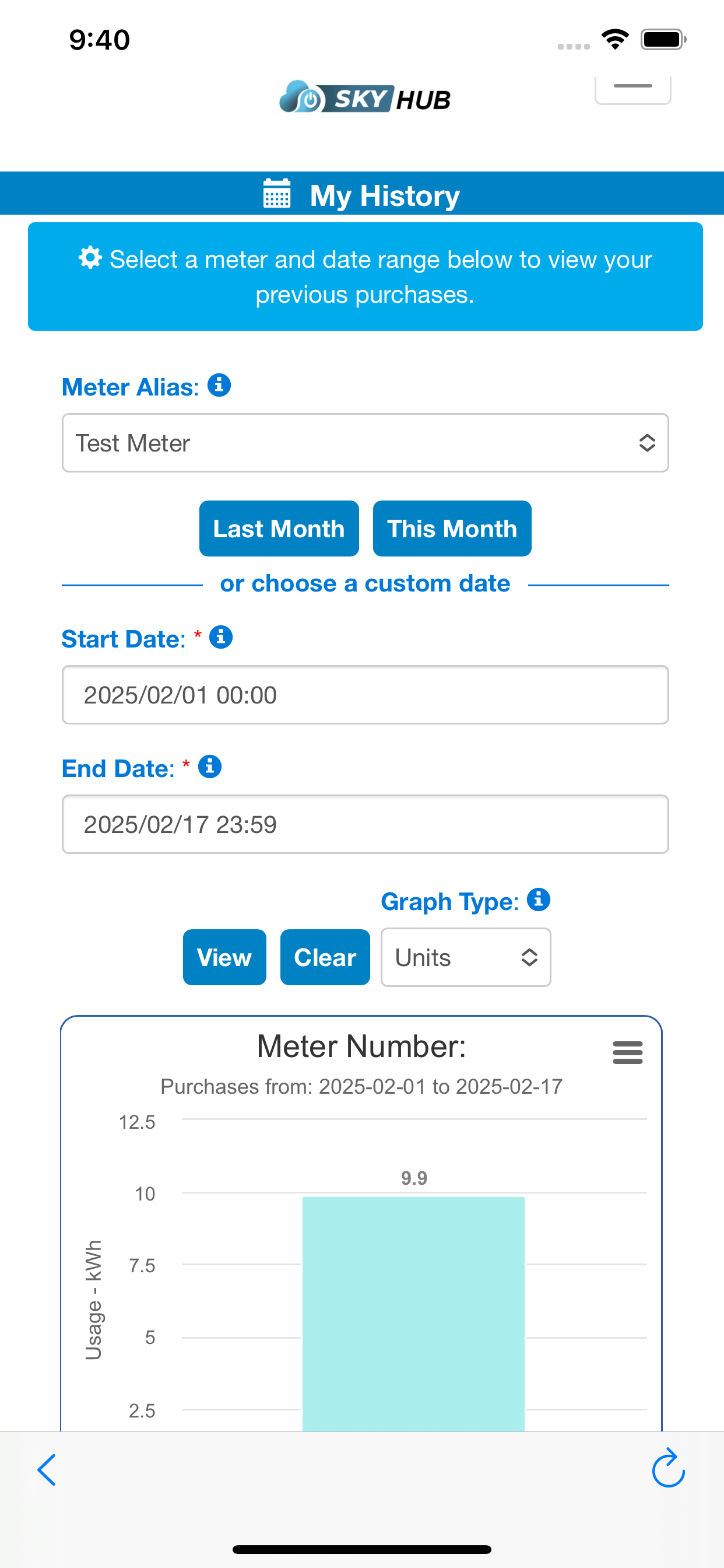724x1568 pixels.
Task: Open the navigation menu toggle at top
Action: (632, 90)
